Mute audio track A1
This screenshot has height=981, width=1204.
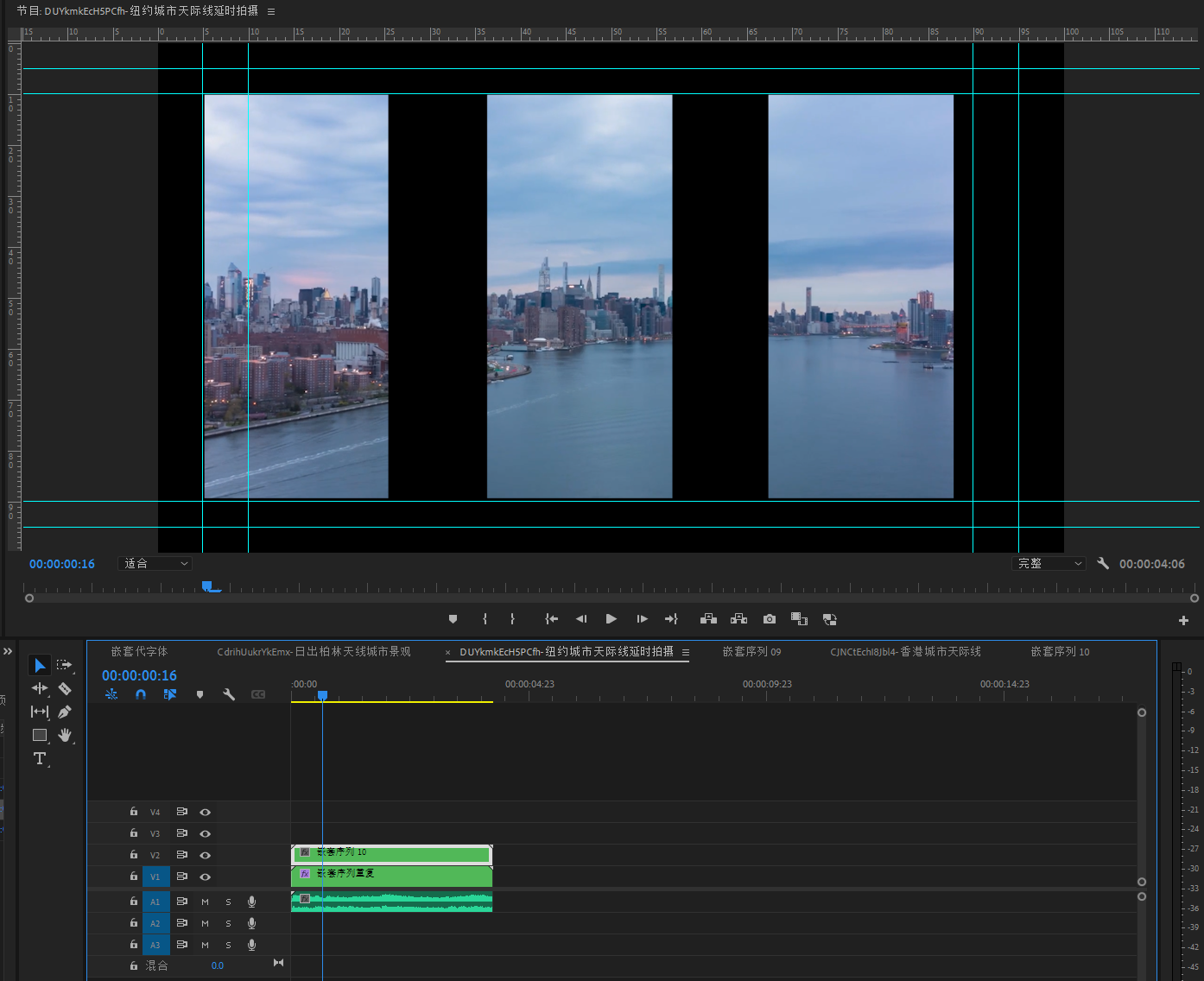pyautogui.click(x=205, y=902)
